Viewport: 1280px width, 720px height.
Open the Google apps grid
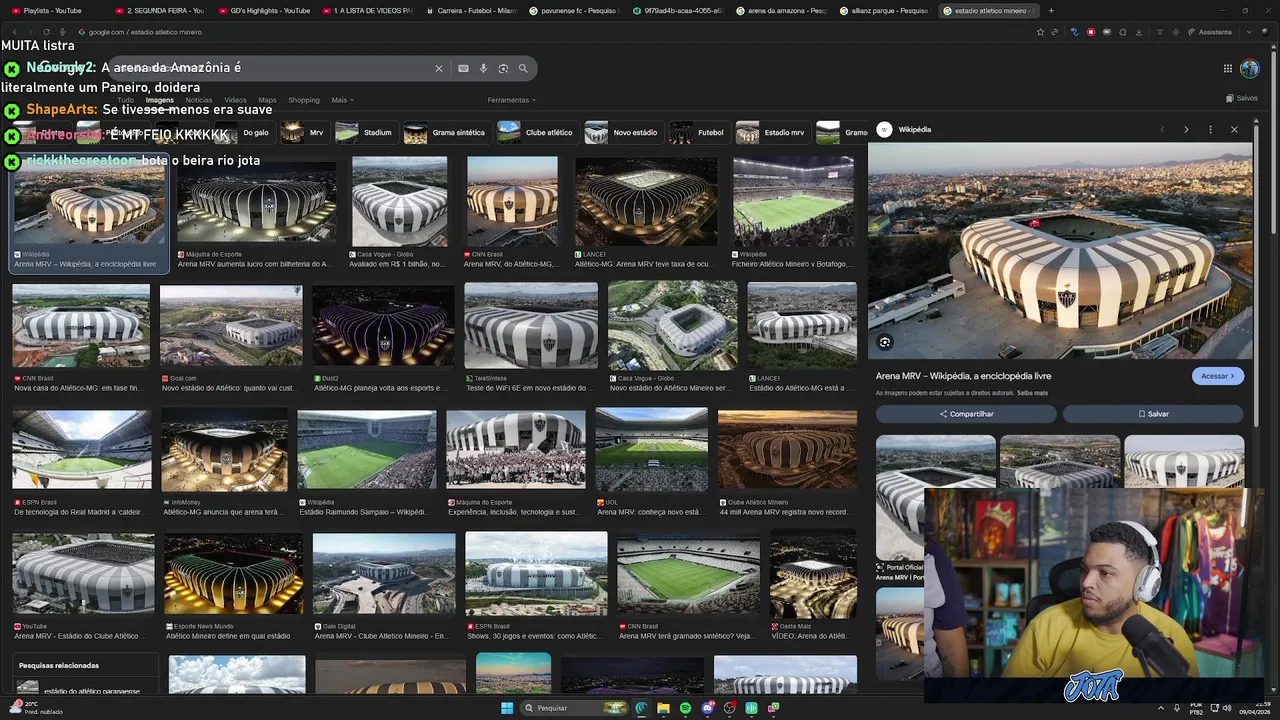point(1227,68)
